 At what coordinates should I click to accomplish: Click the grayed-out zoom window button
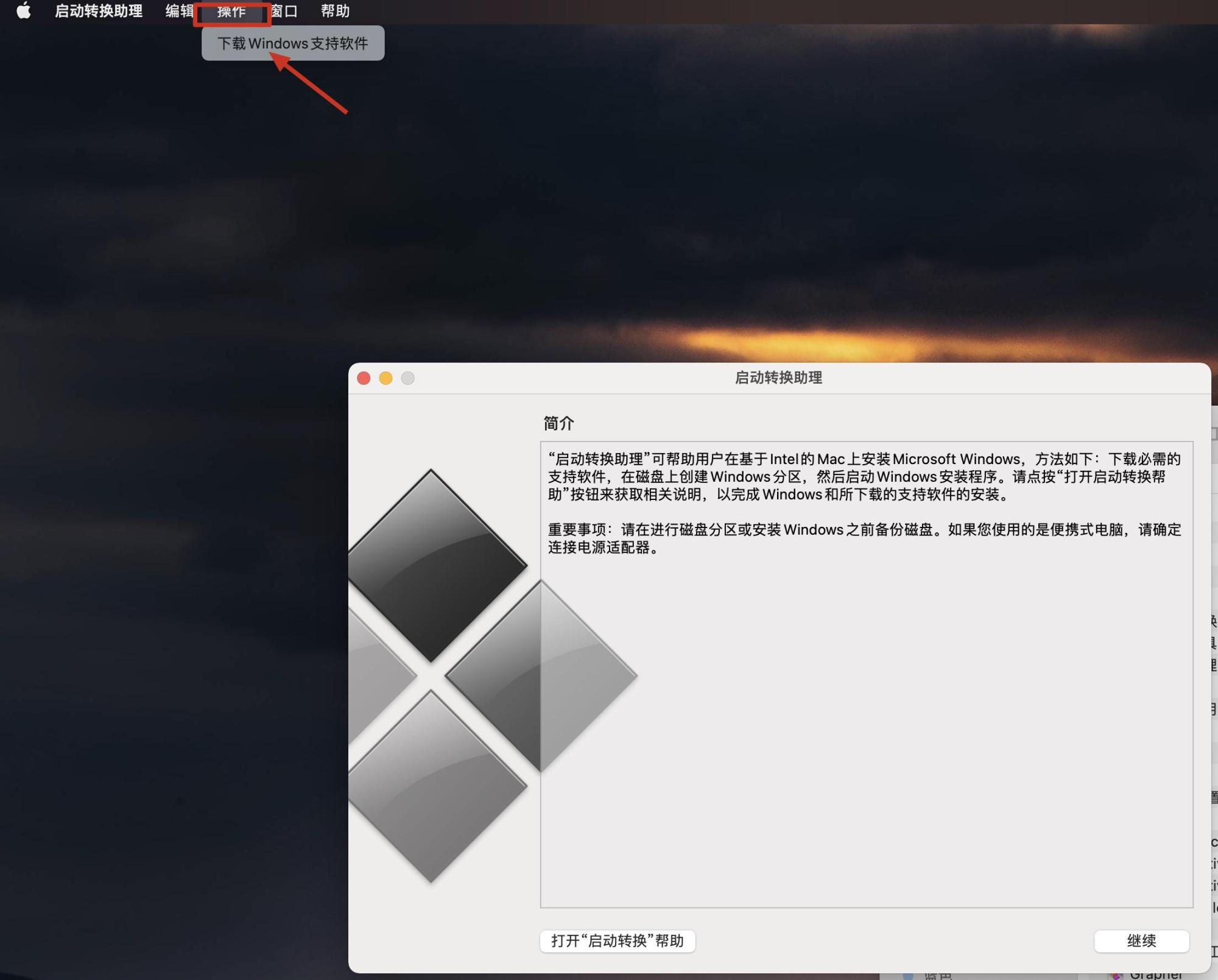tap(408, 378)
